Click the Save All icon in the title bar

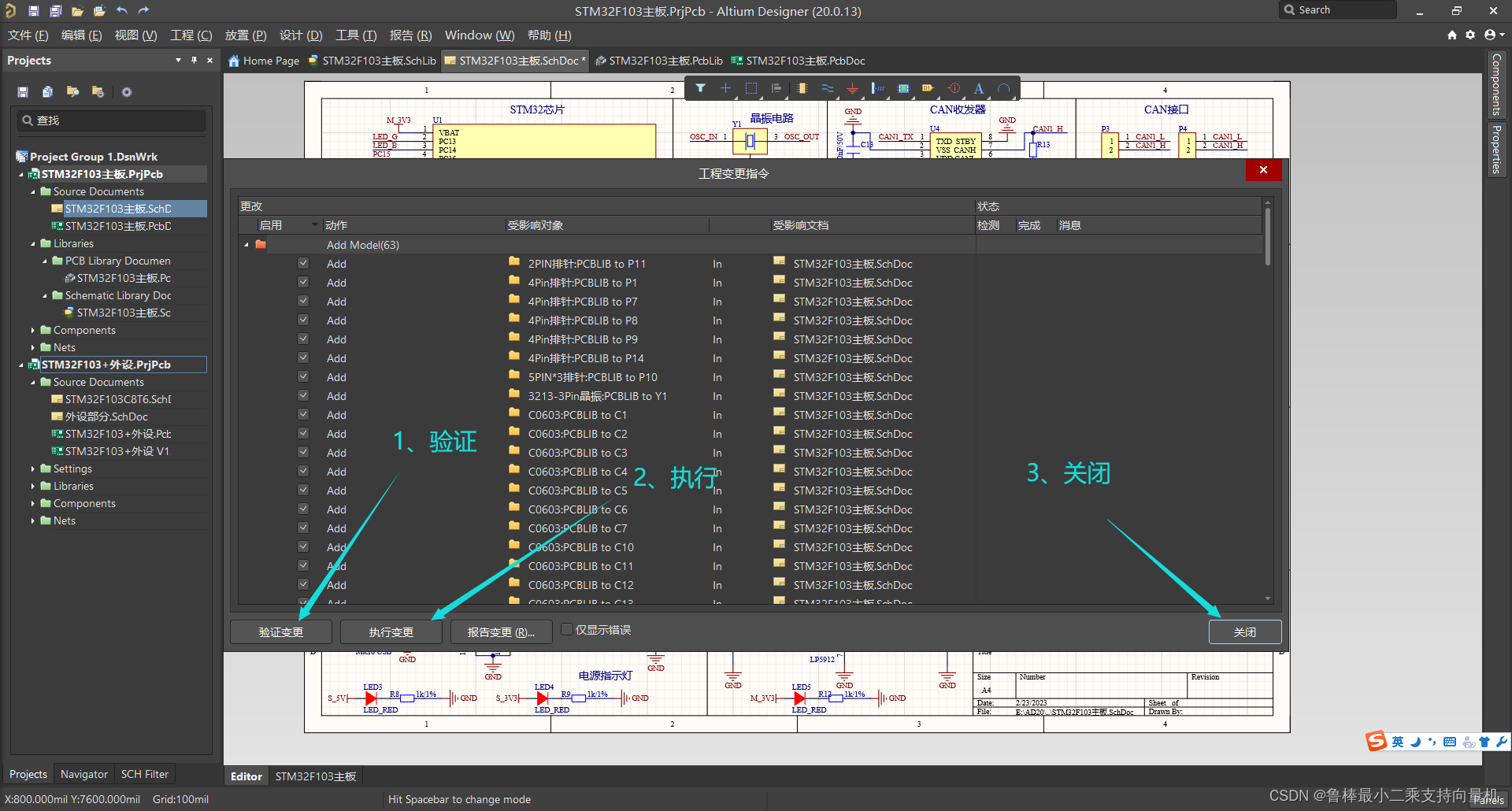[x=55, y=11]
